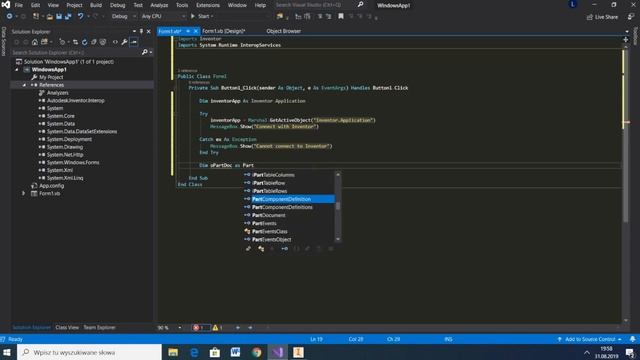
Task: Switch to the Team Explorer panel tab
Action: 100,327
